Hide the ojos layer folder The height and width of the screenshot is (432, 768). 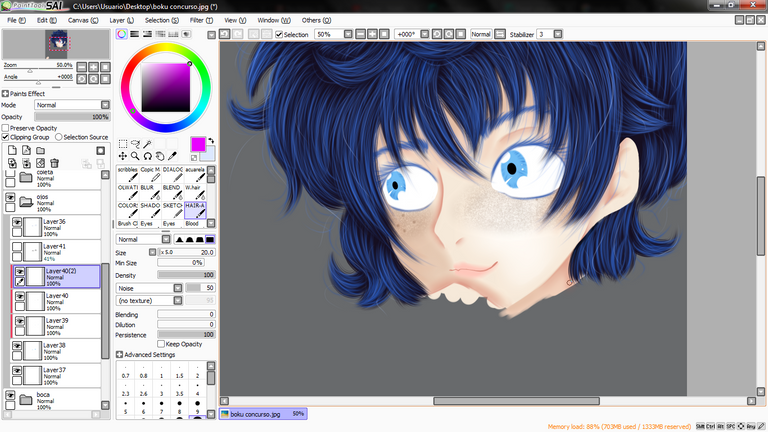(11, 198)
